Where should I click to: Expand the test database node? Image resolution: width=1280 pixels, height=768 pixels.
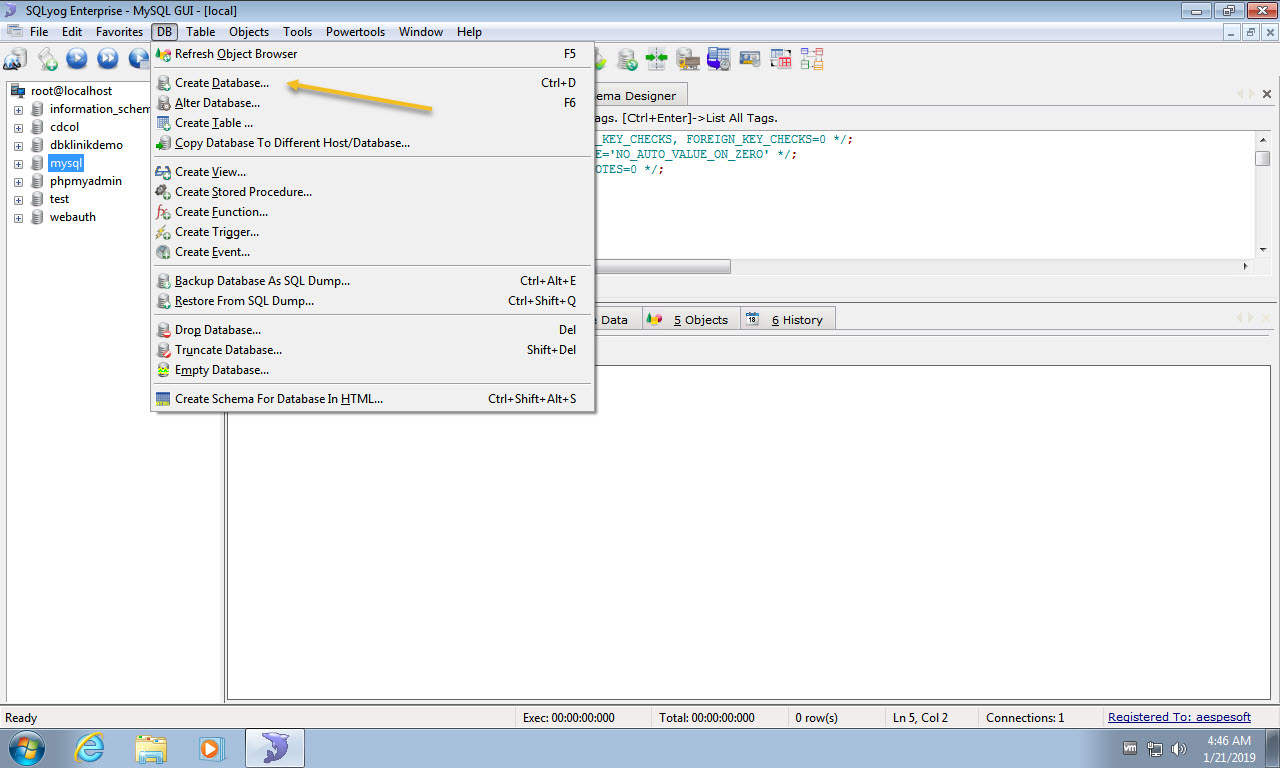tap(18, 199)
